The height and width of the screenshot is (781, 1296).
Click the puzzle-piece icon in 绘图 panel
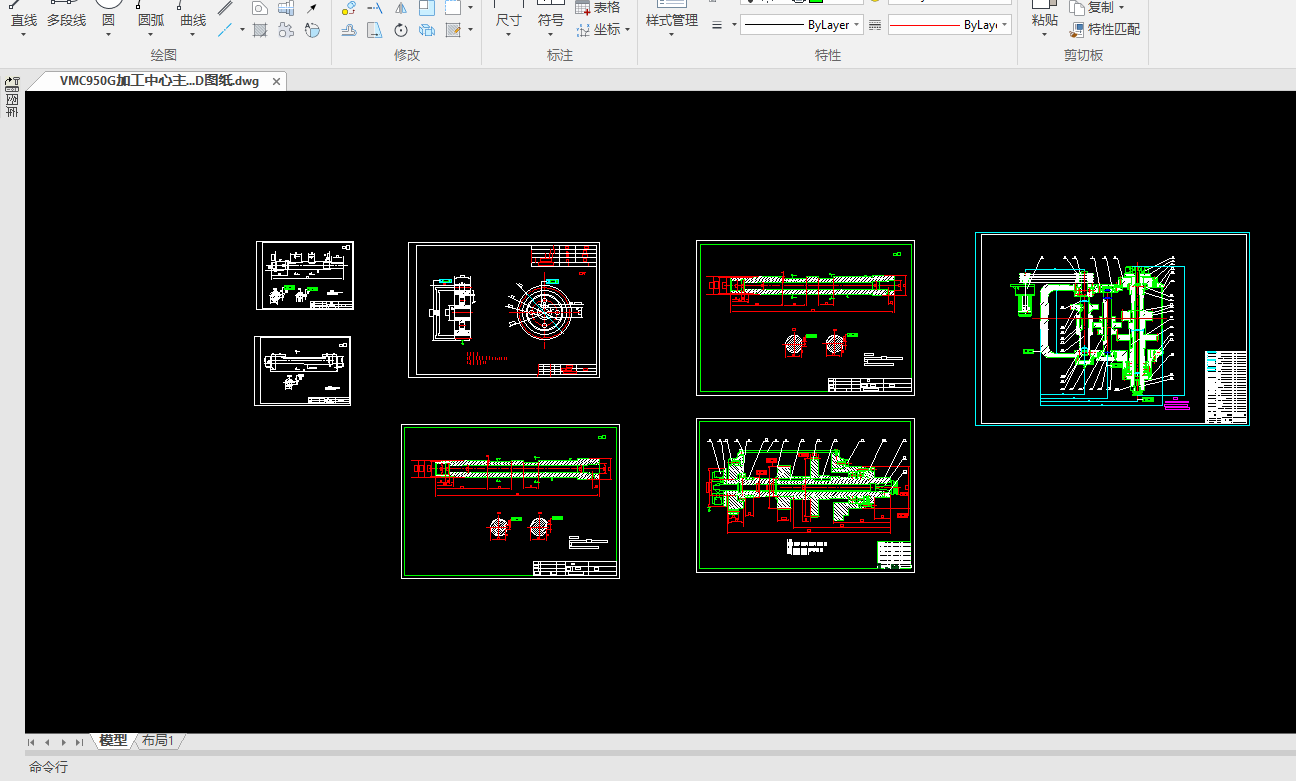(x=286, y=30)
